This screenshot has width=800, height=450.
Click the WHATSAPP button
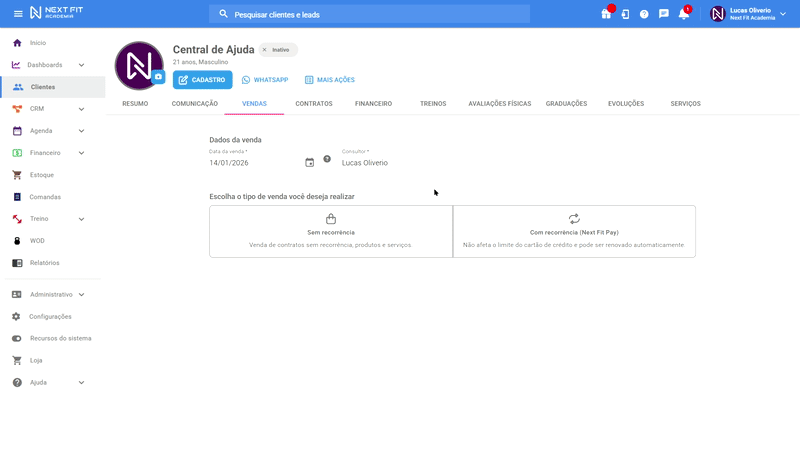pos(265,80)
